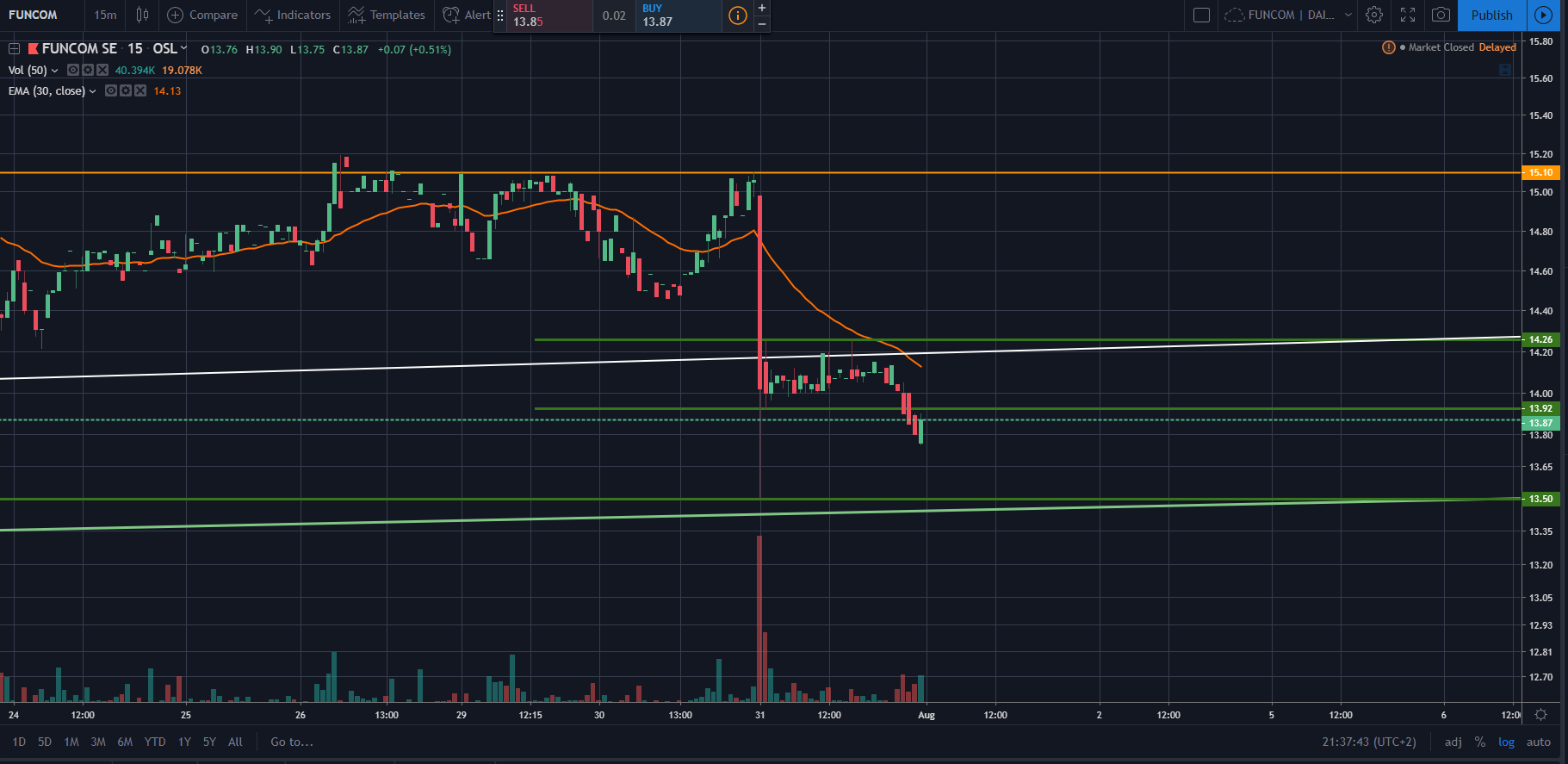The image size is (1568, 764).
Task: Create a new Alert
Action: (466, 15)
